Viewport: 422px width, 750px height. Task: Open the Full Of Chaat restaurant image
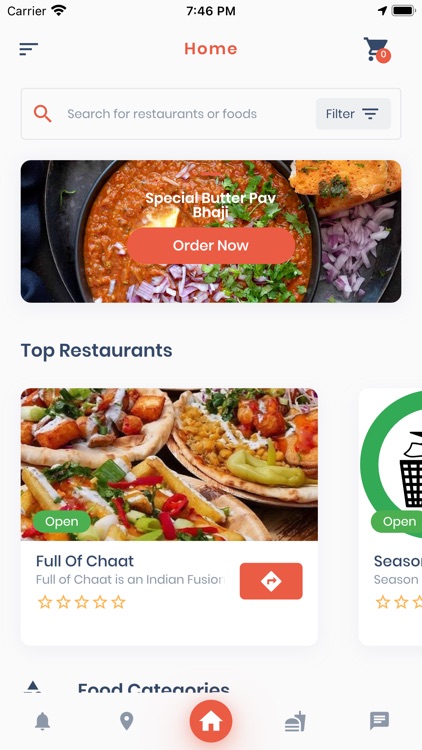[x=169, y=464]
